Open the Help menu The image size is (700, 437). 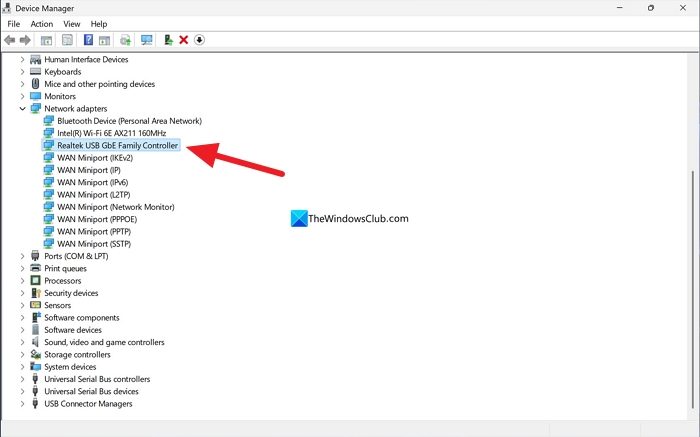click(99, 24)
